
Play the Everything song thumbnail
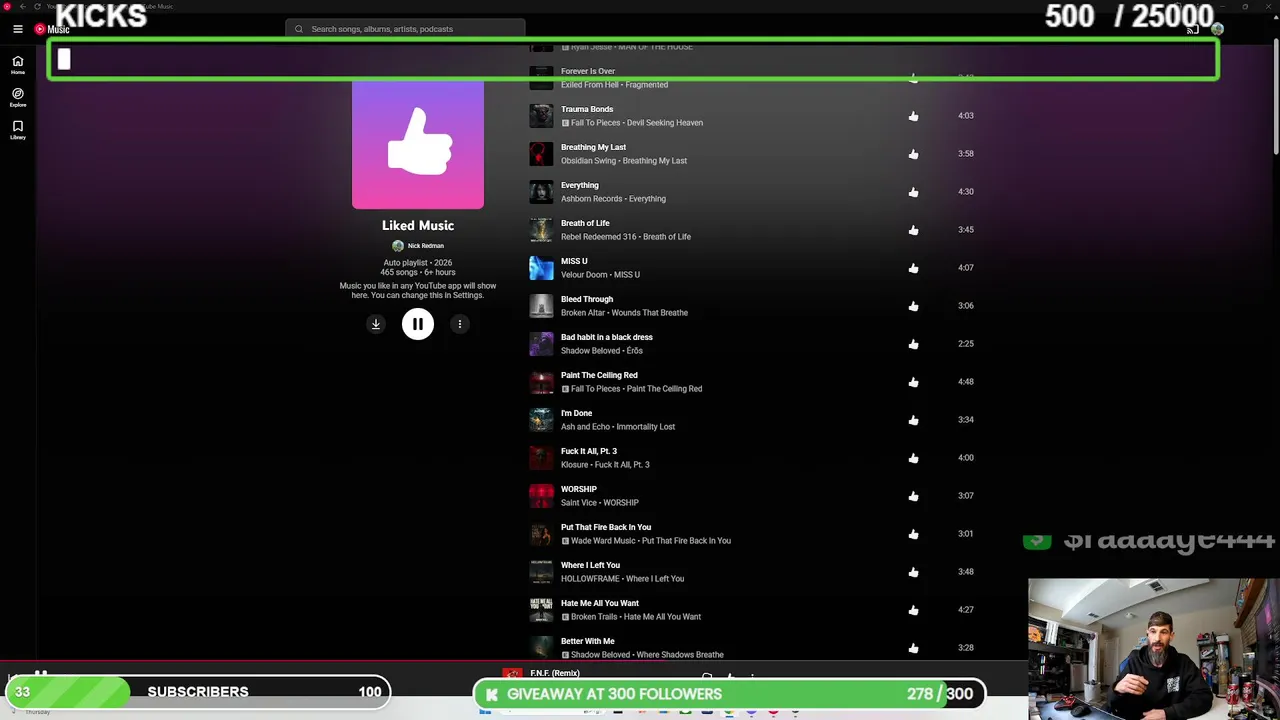(x=541, y=192)
